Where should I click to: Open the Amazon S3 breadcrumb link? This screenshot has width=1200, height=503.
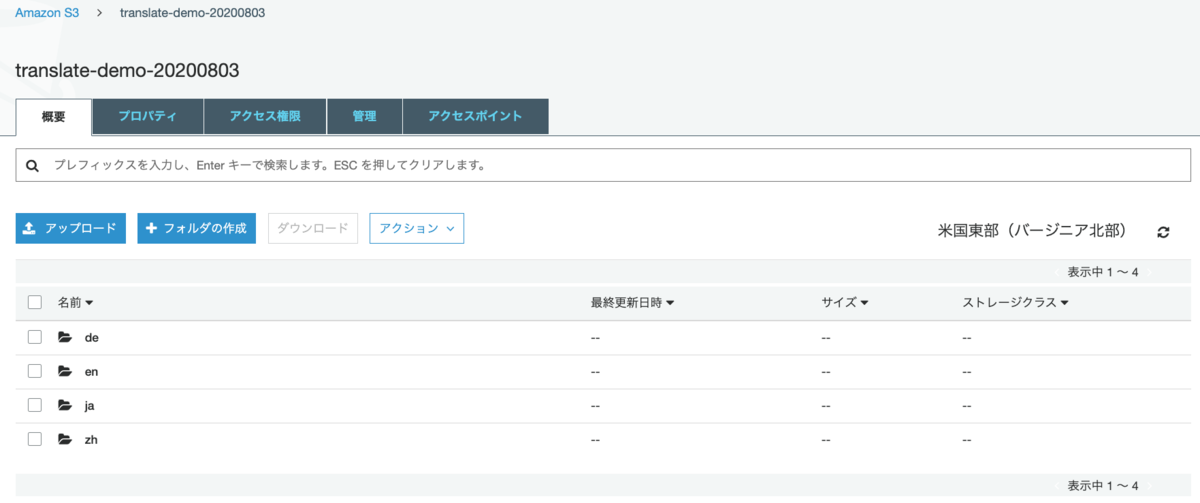[47, 13]
